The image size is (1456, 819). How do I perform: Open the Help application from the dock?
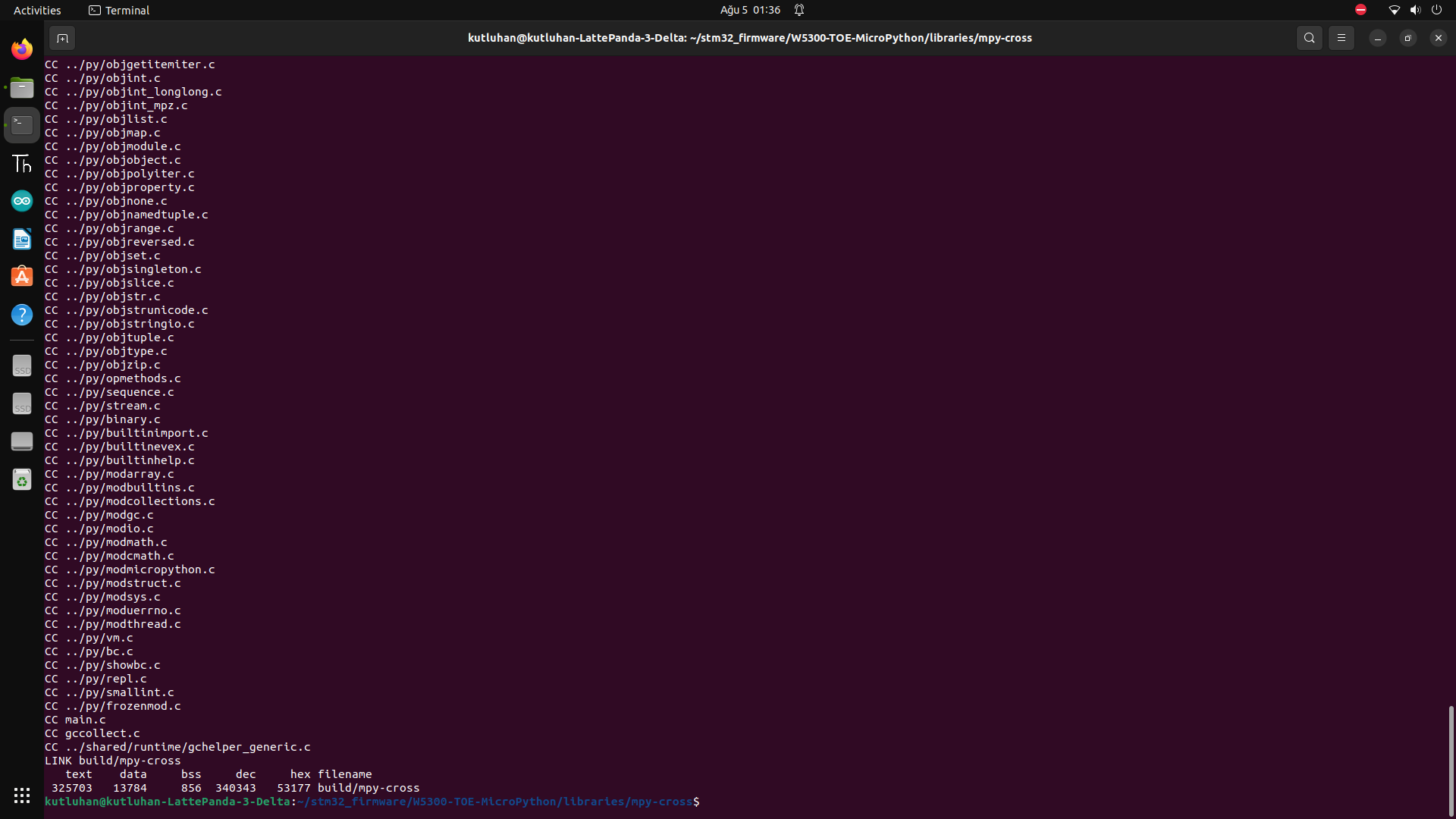(21, 314)
